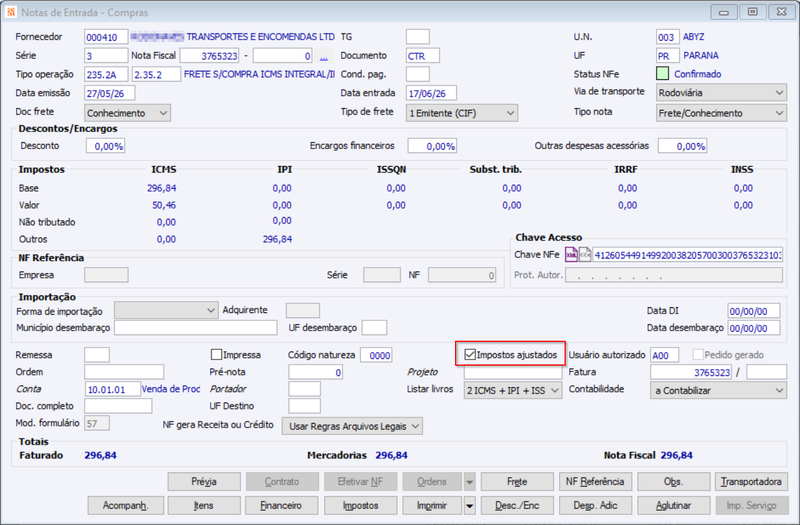The image size is (800, 525).
Task: Click the Transportadora button
Action: 751,482
